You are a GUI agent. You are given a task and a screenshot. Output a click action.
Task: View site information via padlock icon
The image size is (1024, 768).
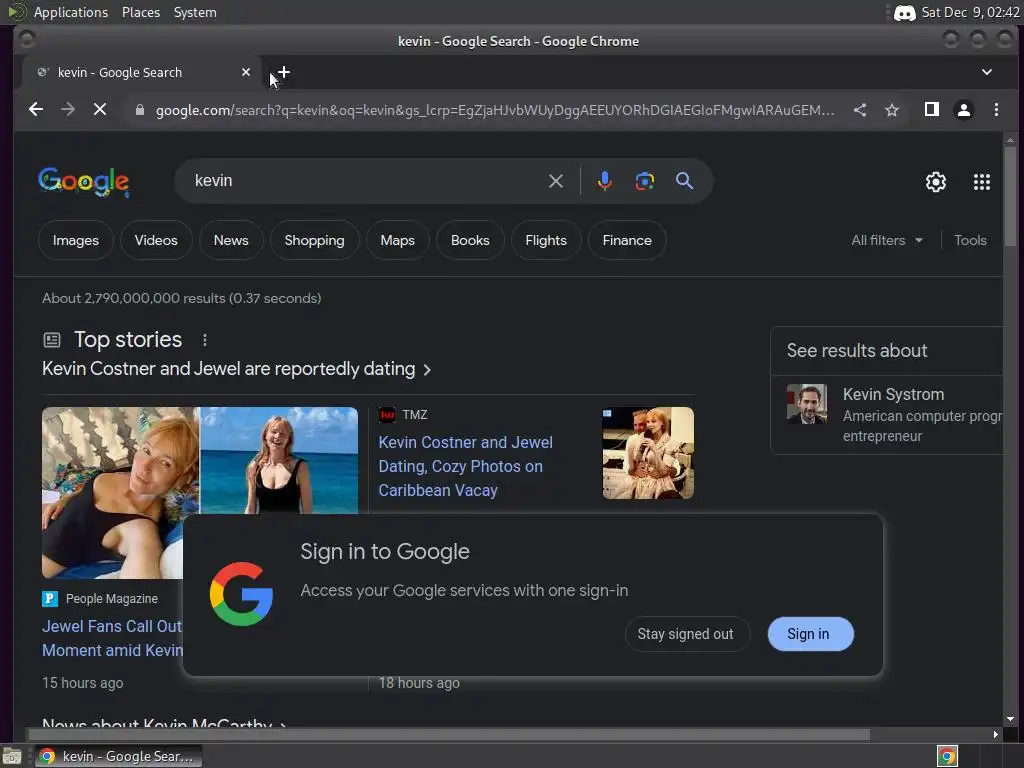tap(139, 110)
